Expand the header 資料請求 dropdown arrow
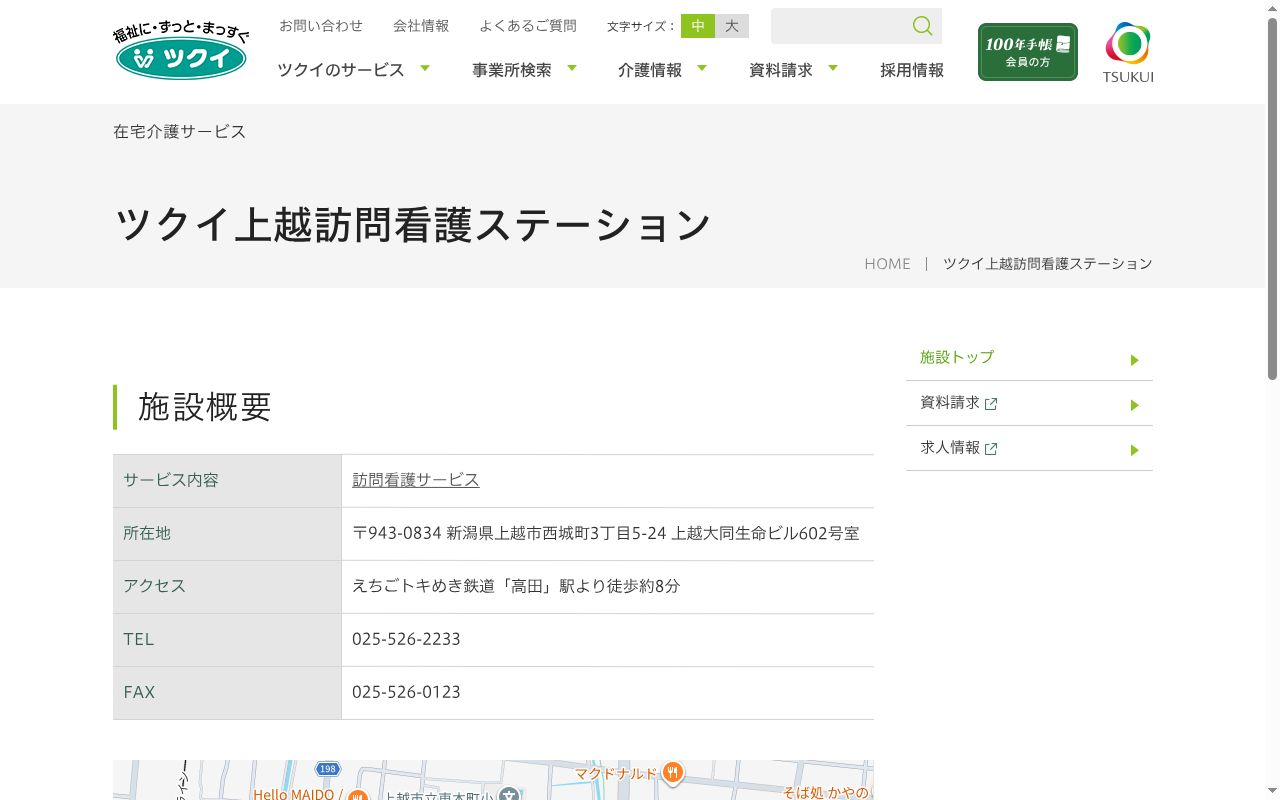The image size is (1280, 800). click(x=833, y=68)
